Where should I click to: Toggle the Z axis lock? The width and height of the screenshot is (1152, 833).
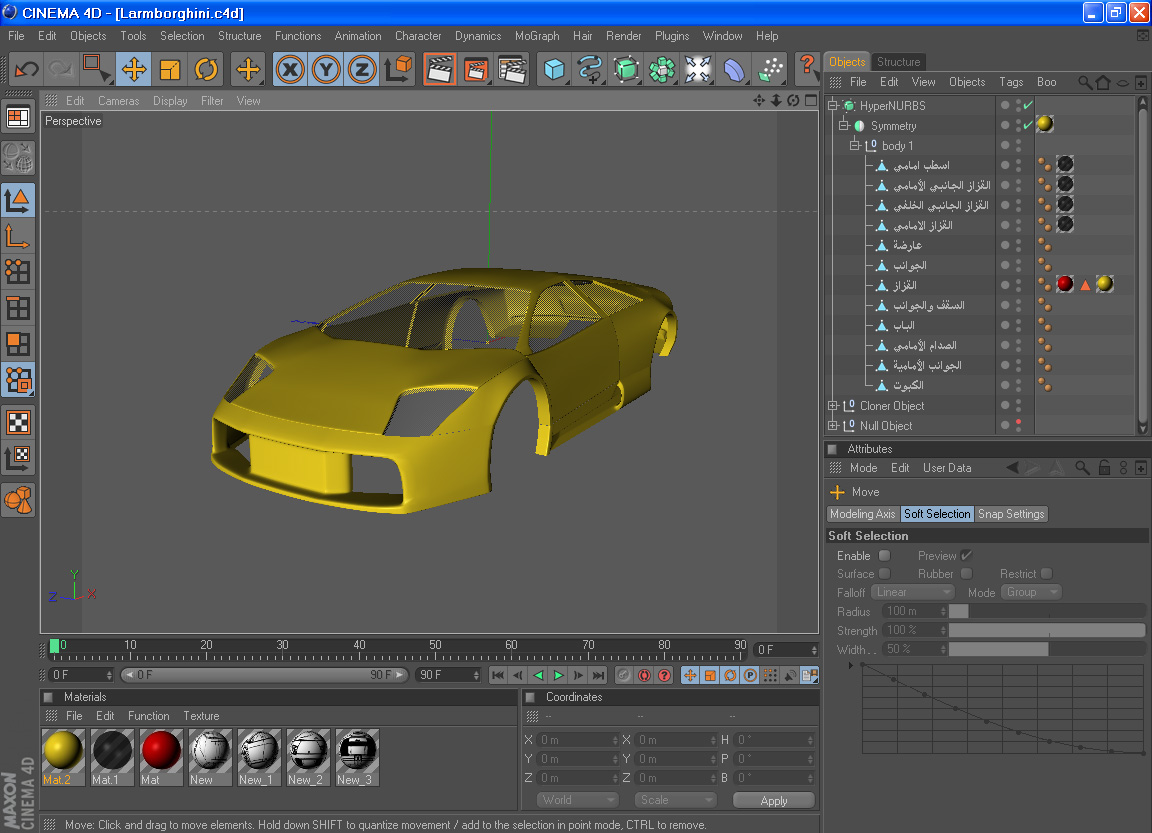pyautogui.click(x=361, y=70)
